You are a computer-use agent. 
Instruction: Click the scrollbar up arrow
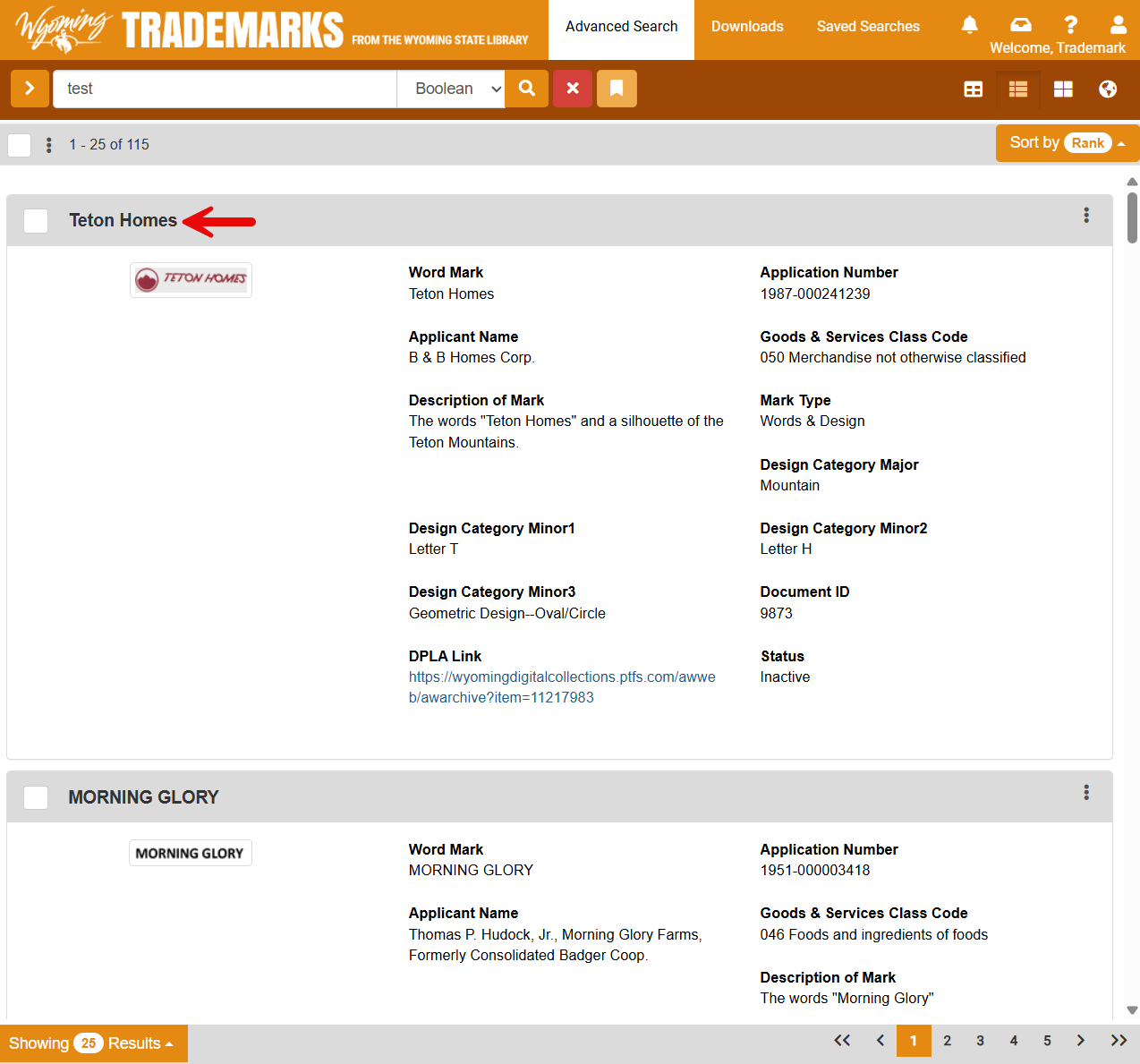point(1132,182)
